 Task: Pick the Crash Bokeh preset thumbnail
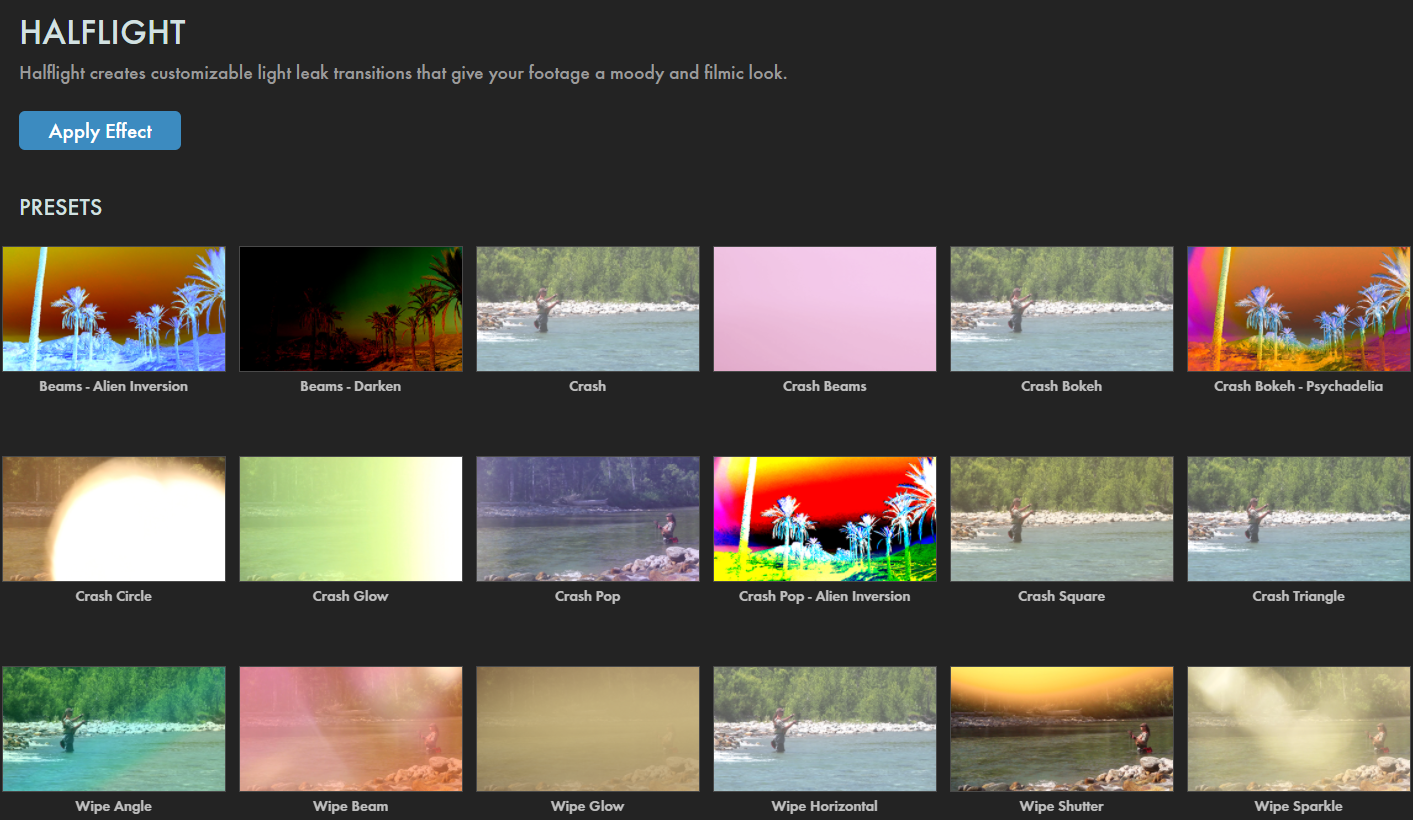1062,309
